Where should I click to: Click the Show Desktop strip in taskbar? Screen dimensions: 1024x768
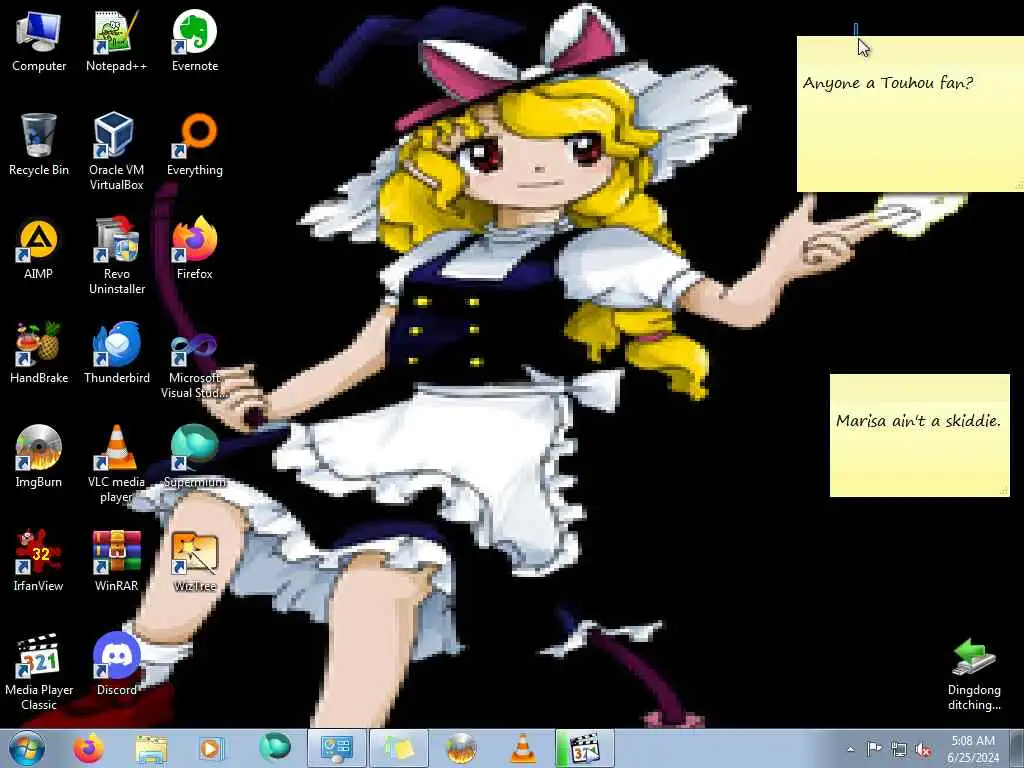tap(1016, 748)
